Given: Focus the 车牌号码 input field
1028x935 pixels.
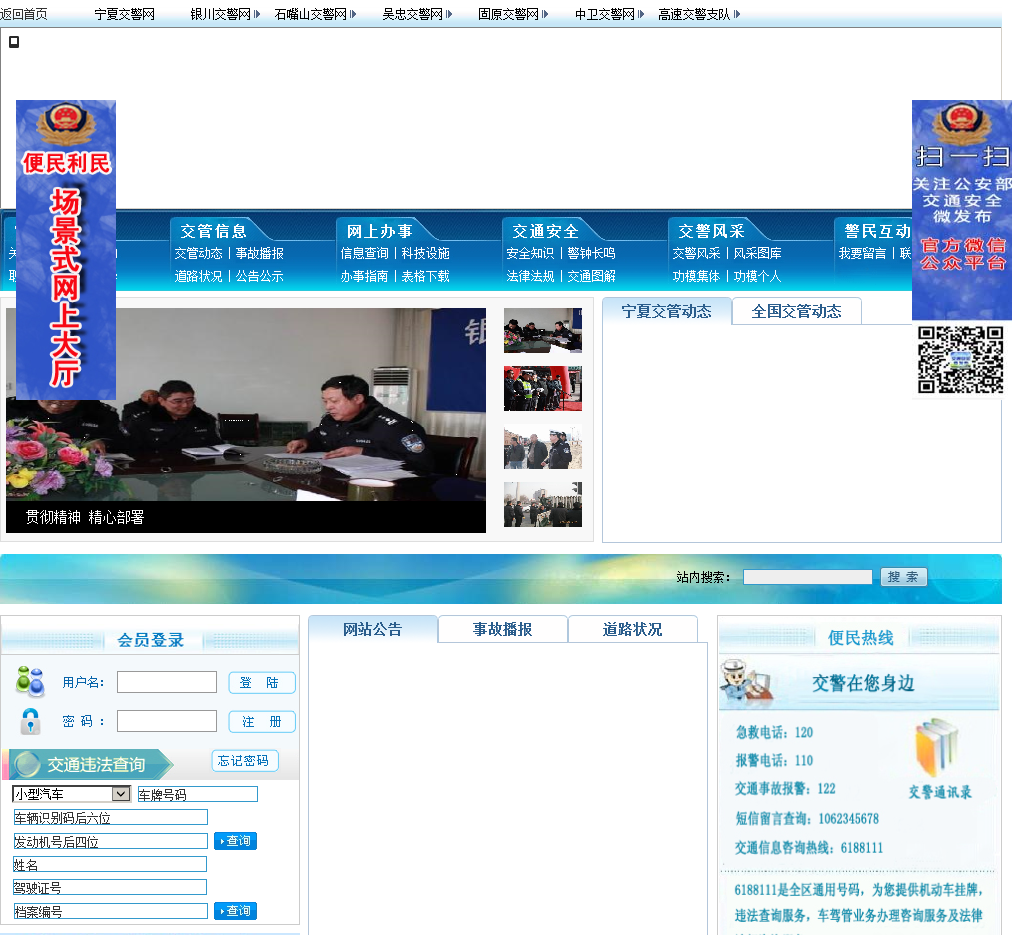Looking at the screenshot, I should [197, 794].
